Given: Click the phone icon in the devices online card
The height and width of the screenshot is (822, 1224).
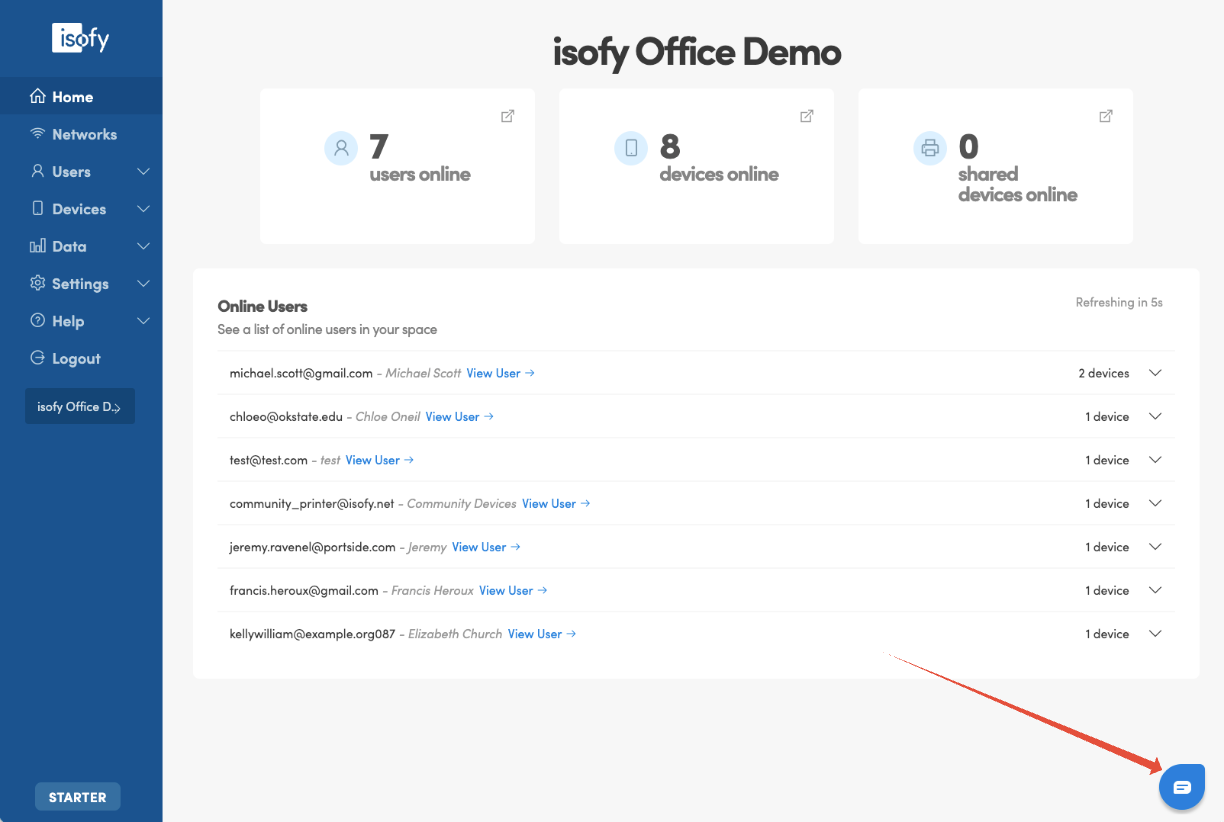Looking at the screenshot, I should pyautogui.click(x=631, y=149).
